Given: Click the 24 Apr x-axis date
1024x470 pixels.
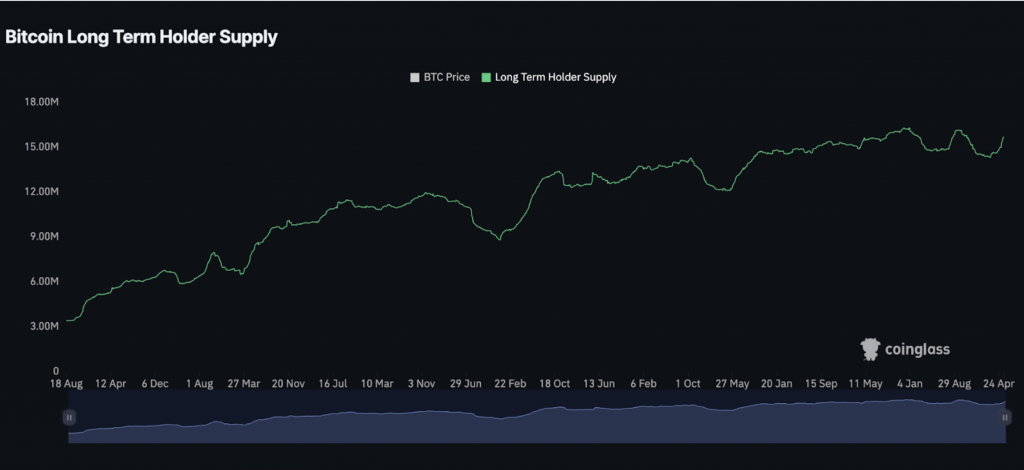Looking at the screenshot, I should pos(997,384).
